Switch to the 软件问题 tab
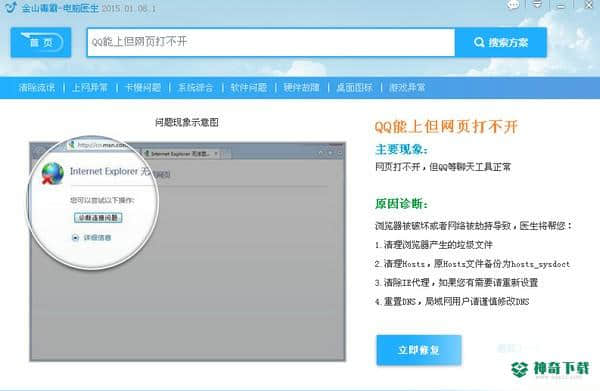Screen dimensions: 600x391 point(249,88)
